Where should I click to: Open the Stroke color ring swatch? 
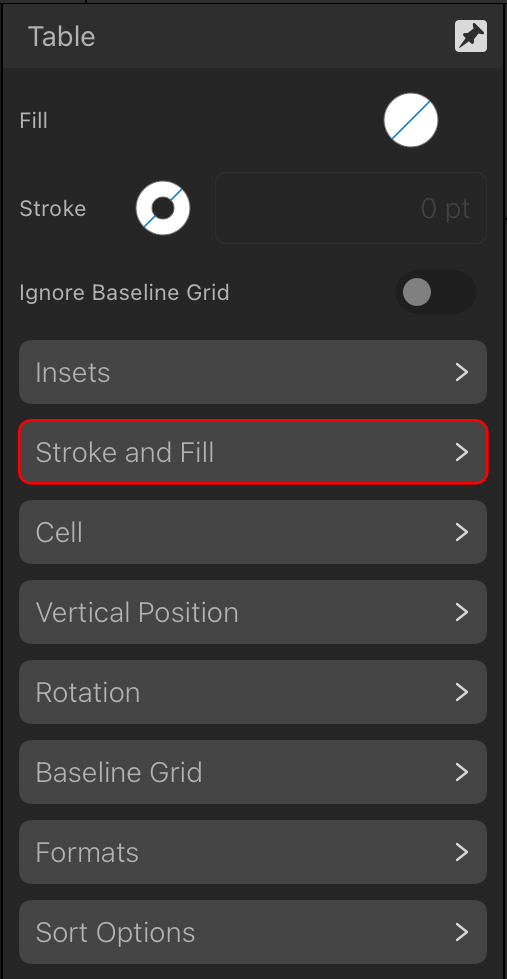163,208
